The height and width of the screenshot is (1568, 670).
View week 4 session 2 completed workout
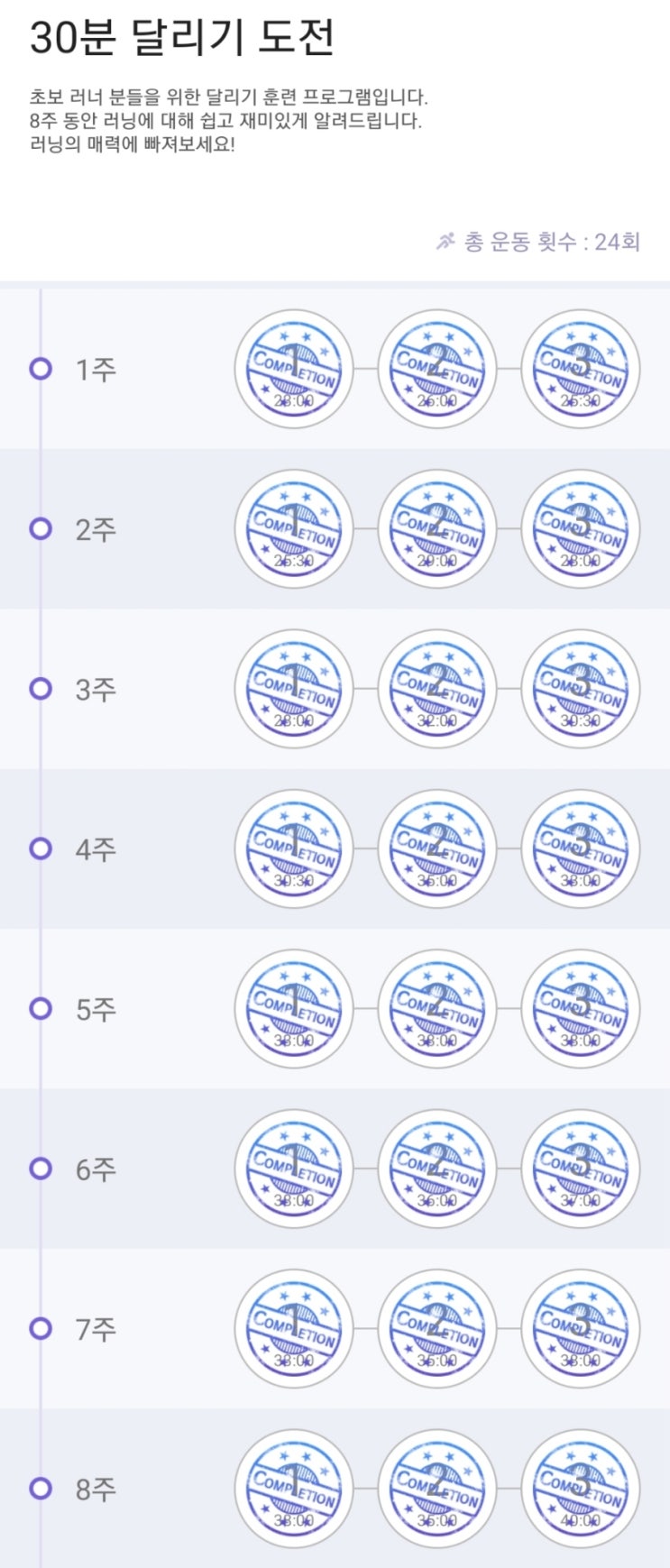click(x=436, y=848)
